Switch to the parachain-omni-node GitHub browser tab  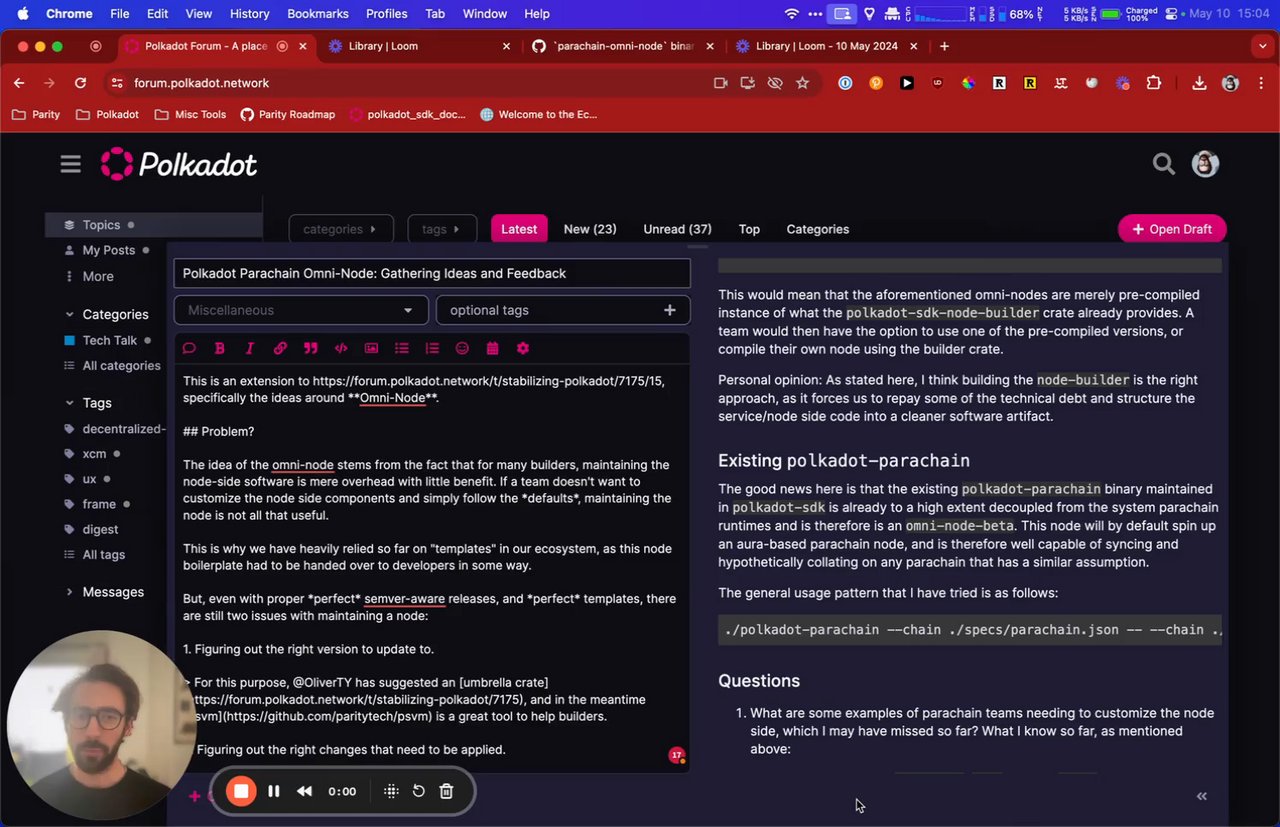[x=622, y=46]
